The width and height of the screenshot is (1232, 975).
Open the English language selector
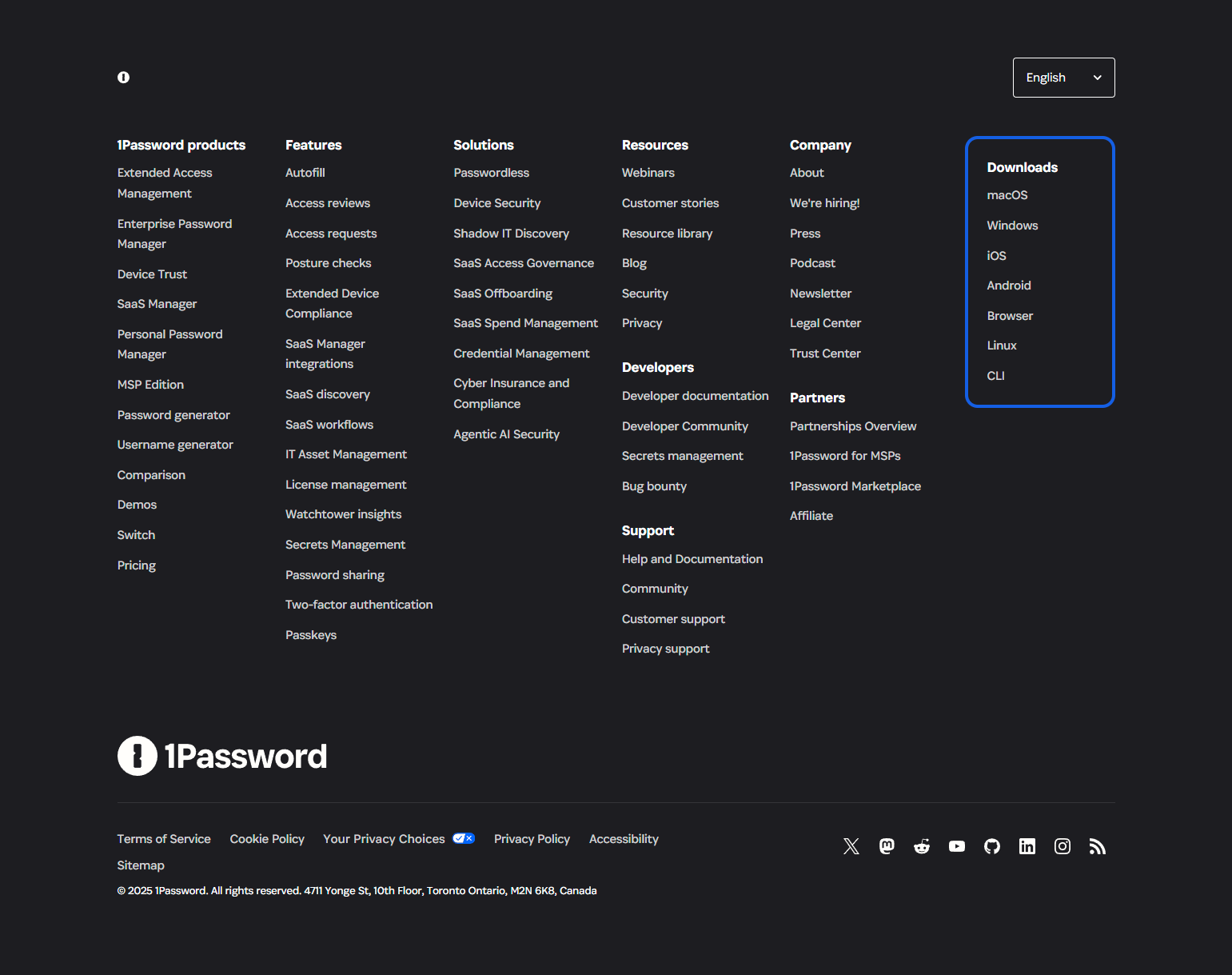point(1063,77)
